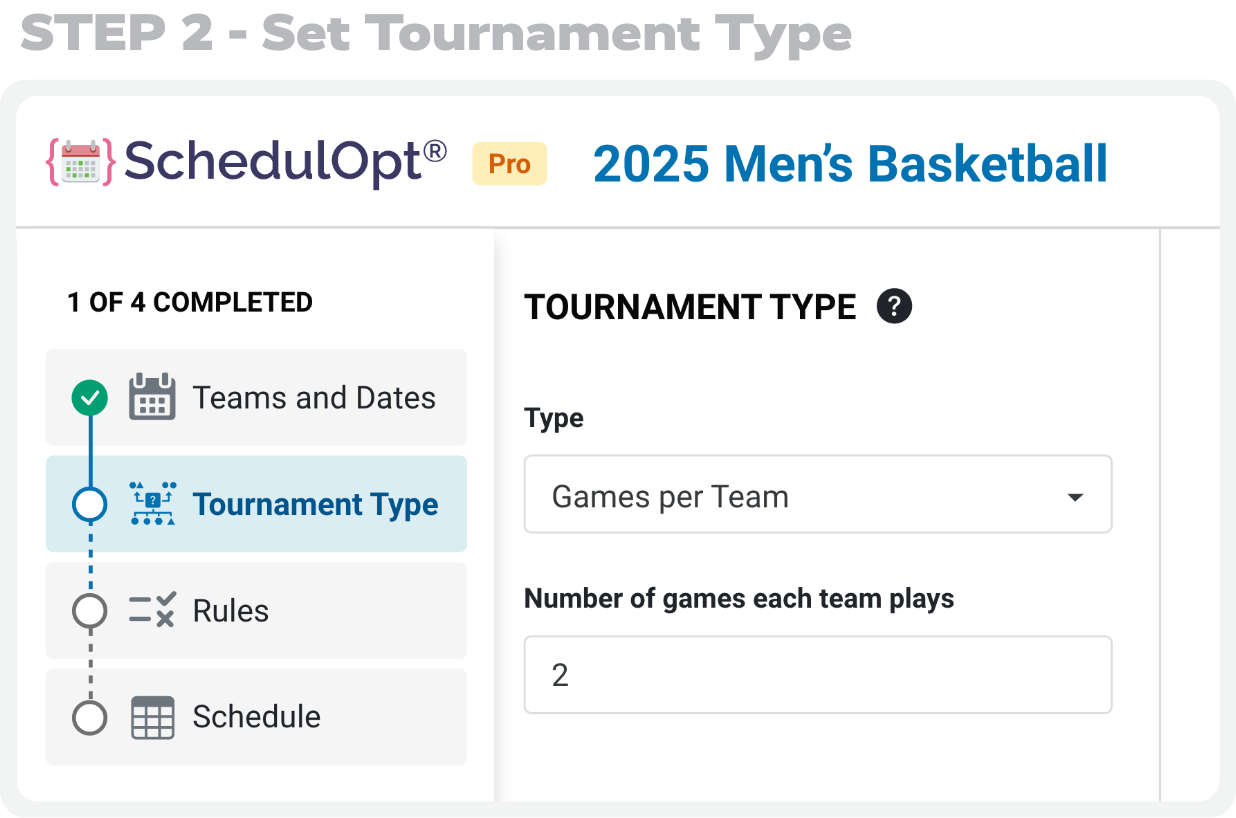
Task: Select the Tournament Type sidebar item
Action: (x=256, y=504)
